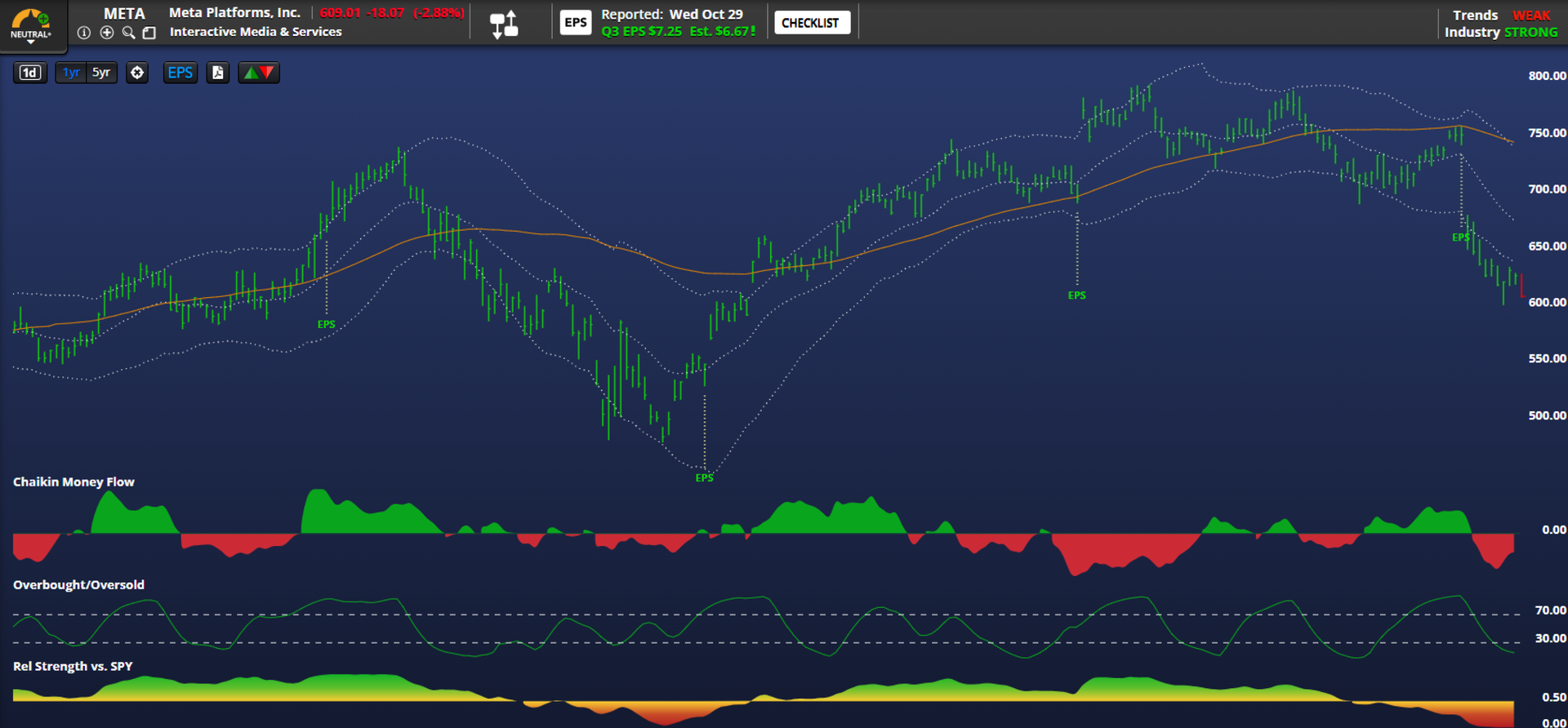
Task: Click the swap arrows icon in header
Action: tap(504, 24)
